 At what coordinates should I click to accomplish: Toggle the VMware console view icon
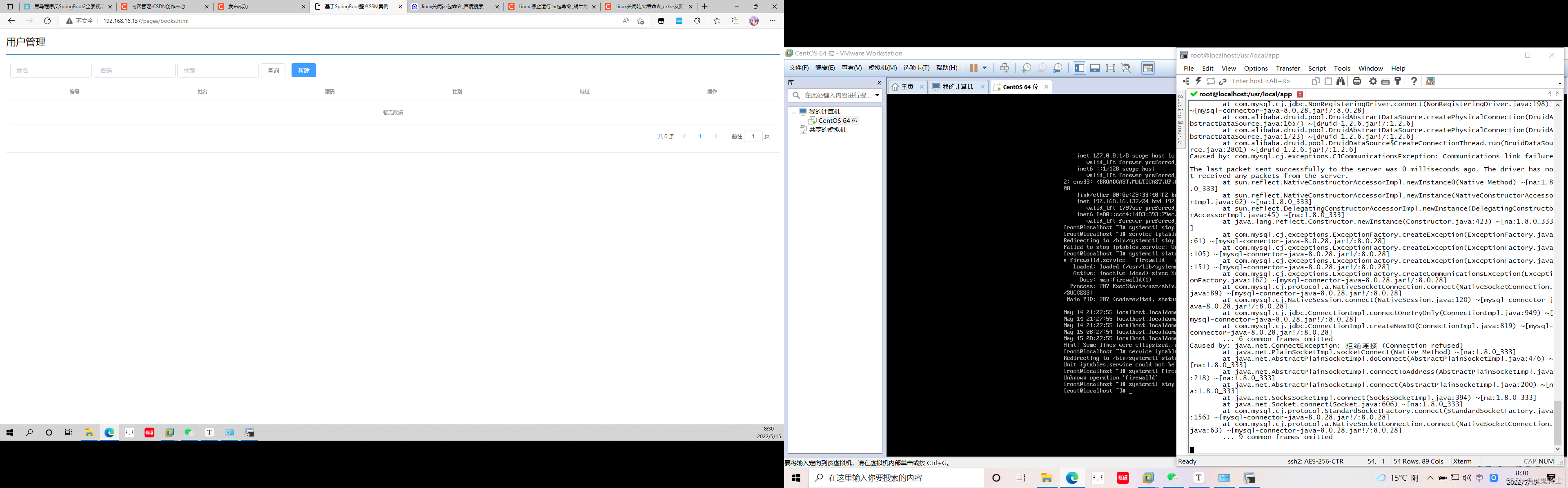coord(1147,68)
